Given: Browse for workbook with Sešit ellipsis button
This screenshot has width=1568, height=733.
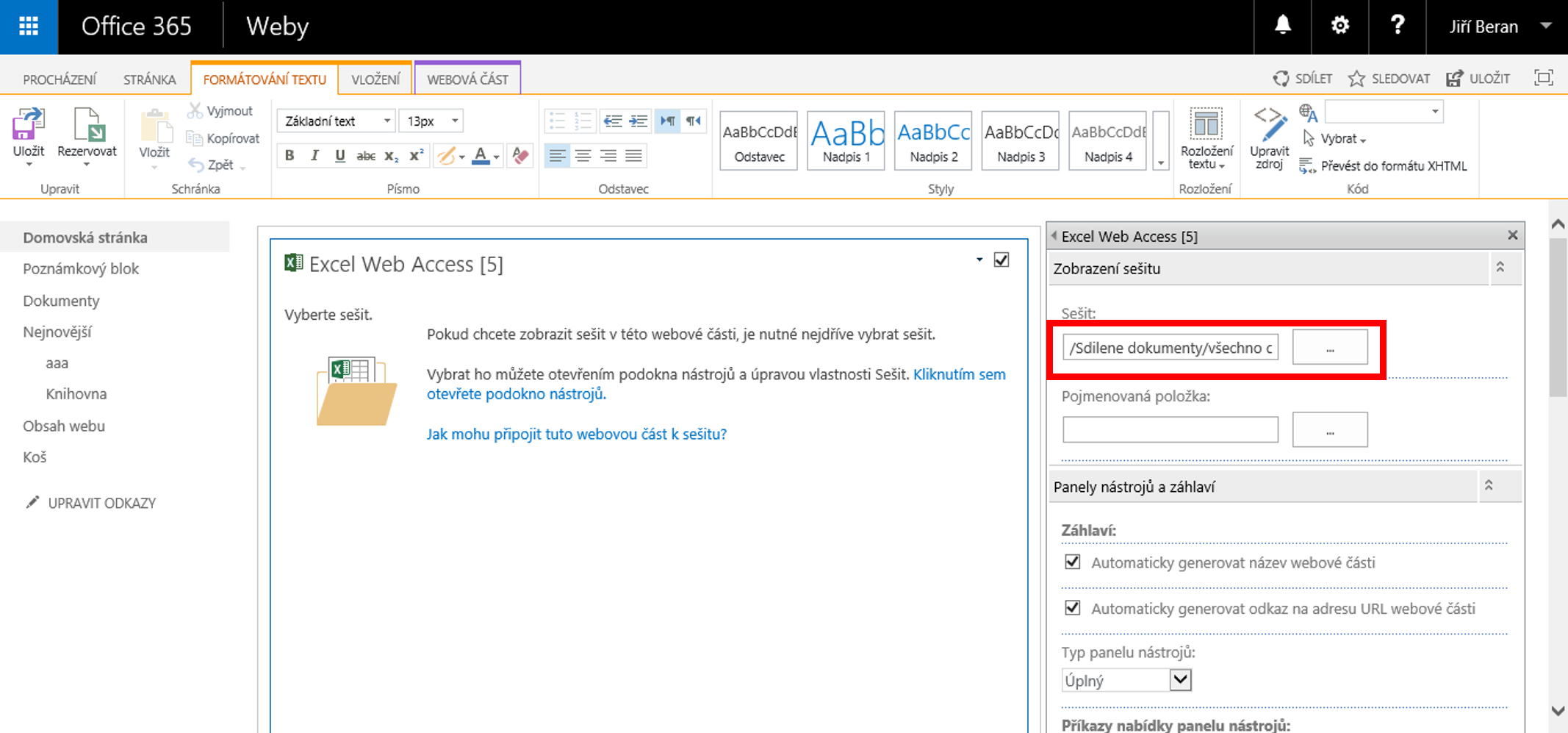Looking at the screenshot, I should coord(1330,347).
